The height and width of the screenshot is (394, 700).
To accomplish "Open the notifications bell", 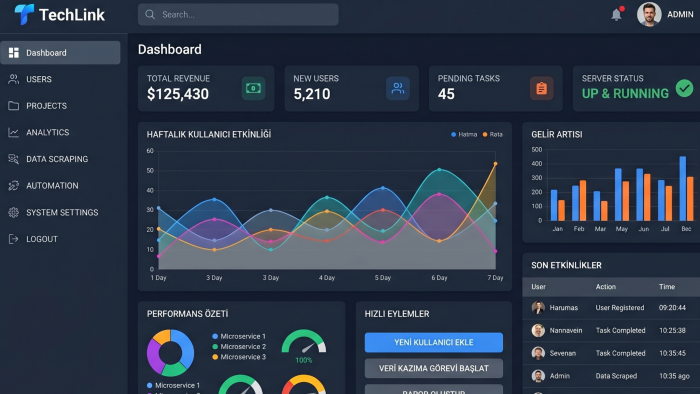I will pos(617,14).
